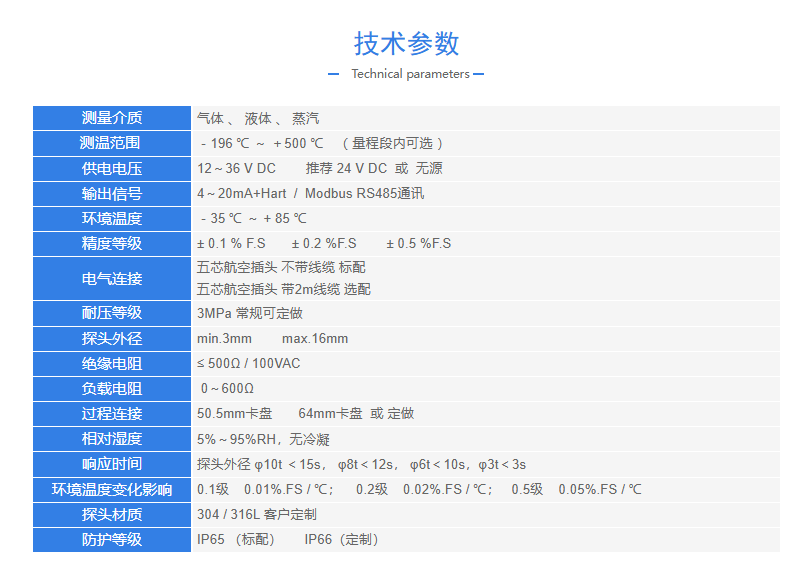
Task: Click the 输出信号 row label
Action: 112,193
